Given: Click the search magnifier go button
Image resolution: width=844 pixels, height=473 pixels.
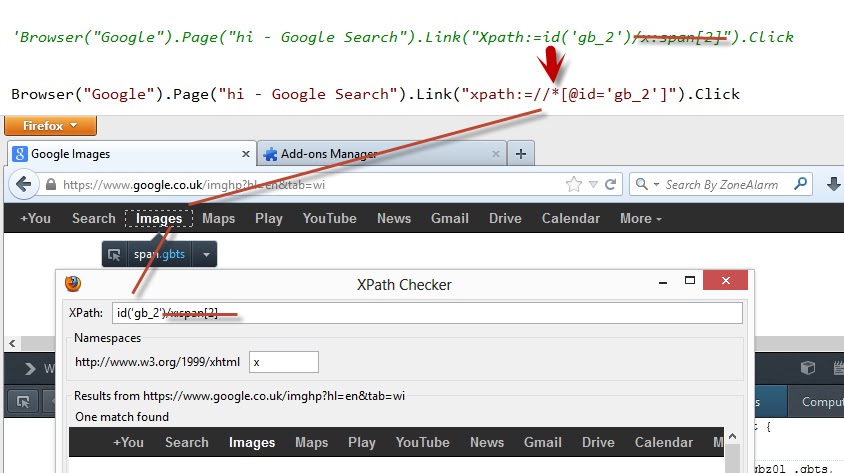Looking at the screenshot, I should point(800,184).
